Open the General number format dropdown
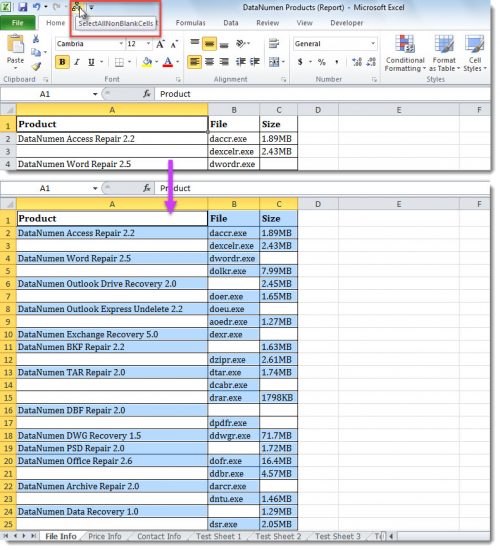 click(373, 43)
